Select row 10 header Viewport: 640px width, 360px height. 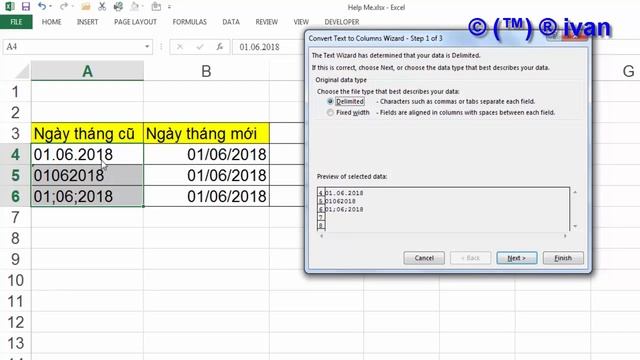[x=15, y=280]
